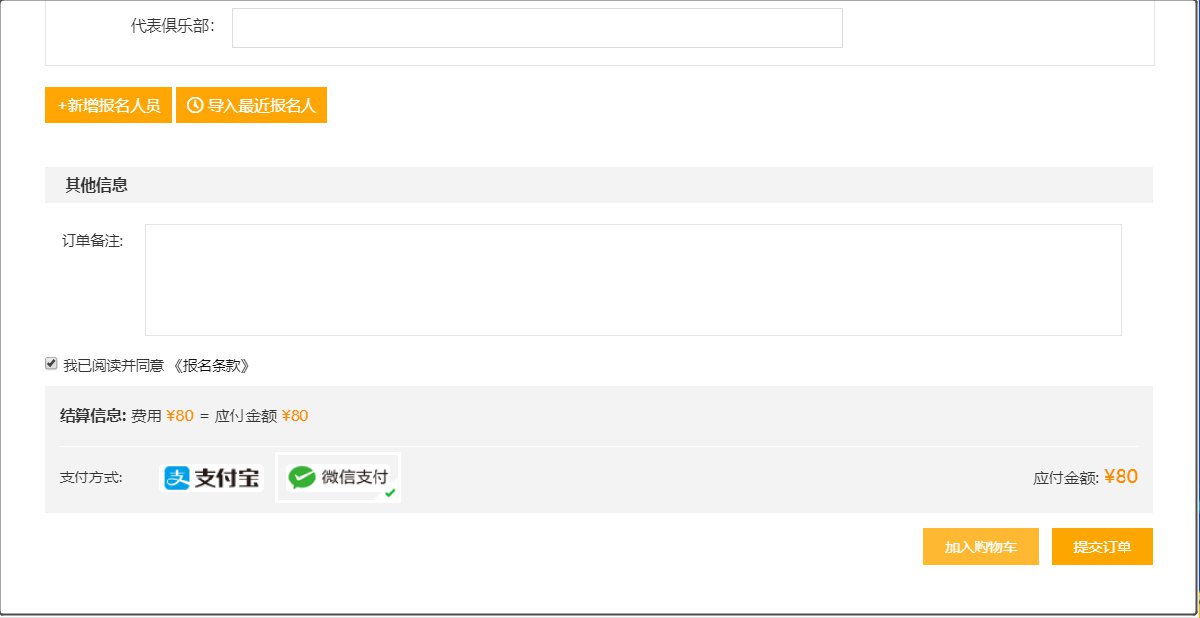Submit the order with 提交订单
Viewport: 1200px width, 618px height.
pyautogui.click(x=1102, y=547)
